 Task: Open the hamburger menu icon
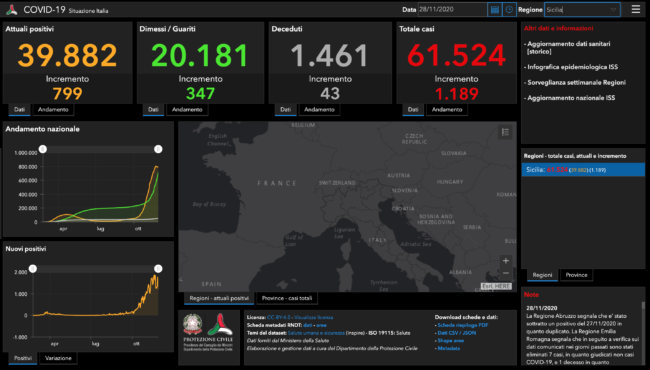[635, 9]
